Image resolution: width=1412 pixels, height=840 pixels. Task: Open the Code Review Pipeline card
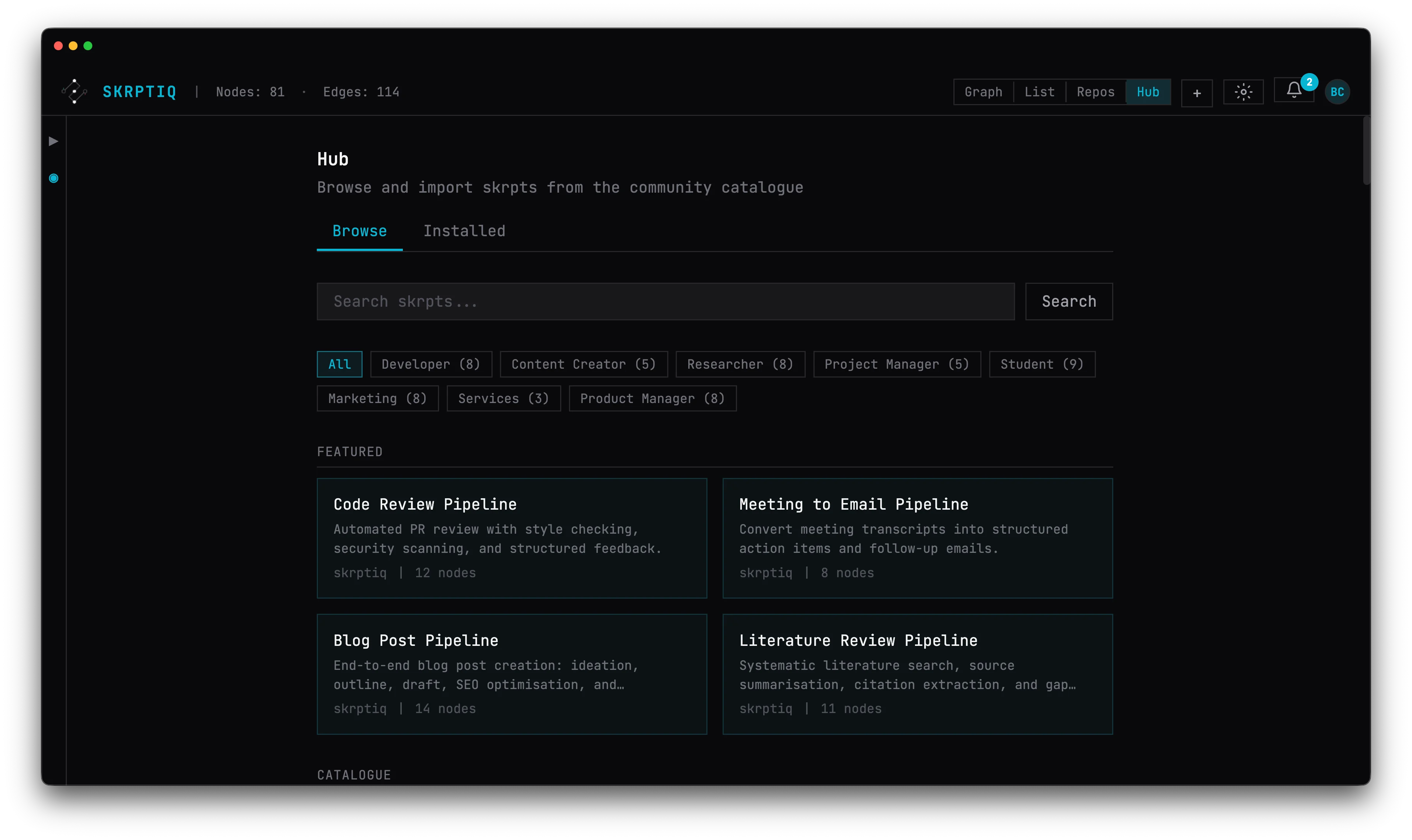pos(511,537)
